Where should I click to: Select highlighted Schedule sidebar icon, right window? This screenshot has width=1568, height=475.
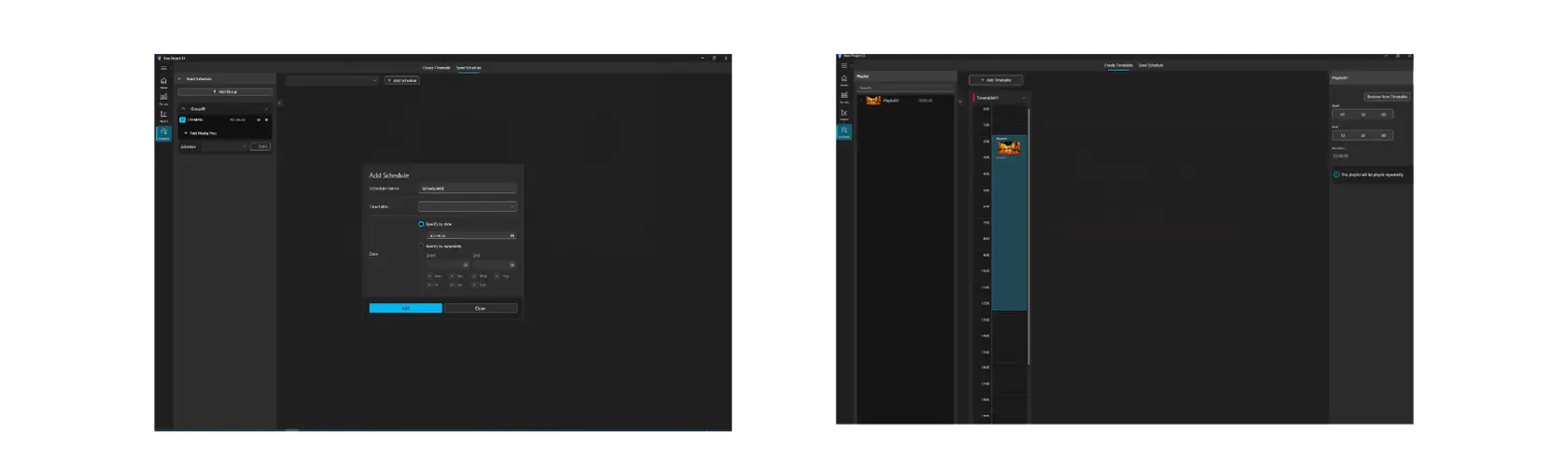[844, 132]
